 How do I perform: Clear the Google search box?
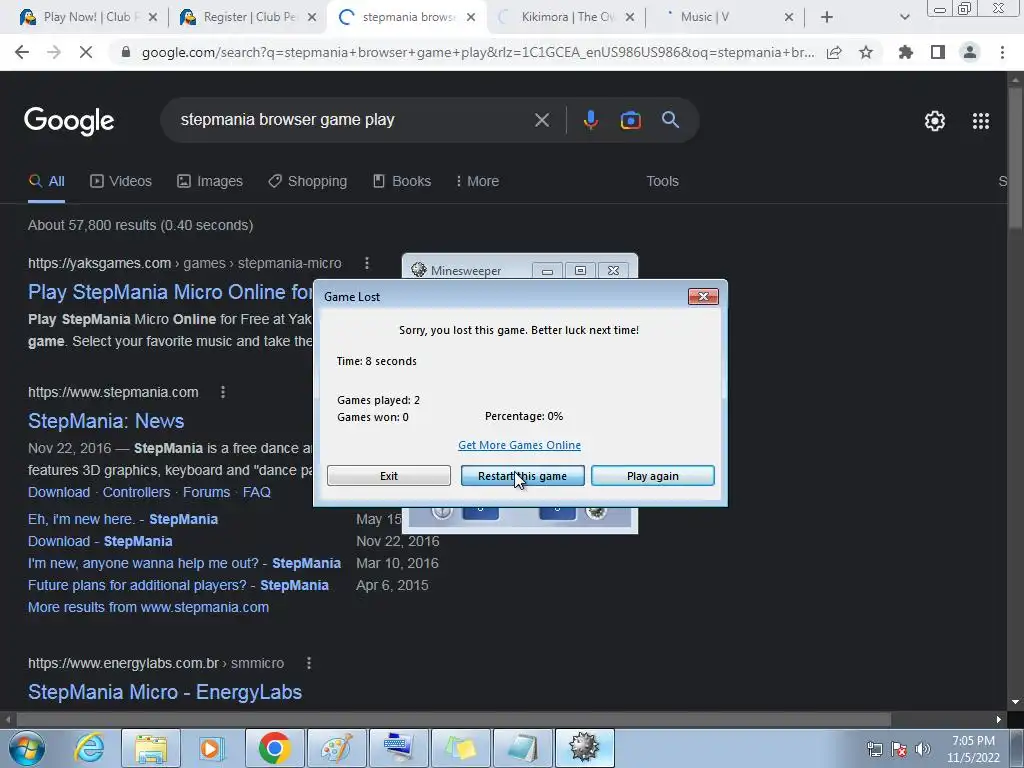click(x=541, y=120)
